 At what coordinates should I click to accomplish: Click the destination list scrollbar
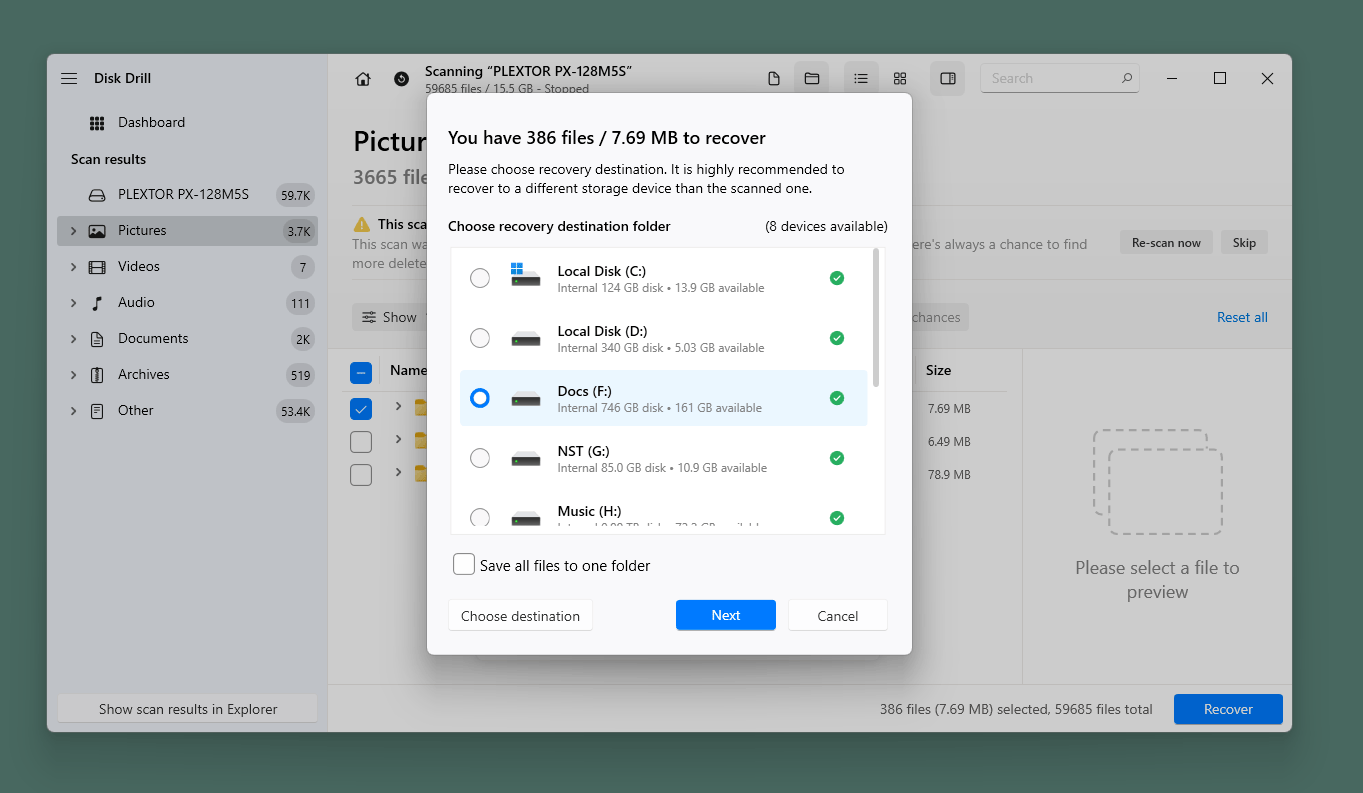coord(876,318)
